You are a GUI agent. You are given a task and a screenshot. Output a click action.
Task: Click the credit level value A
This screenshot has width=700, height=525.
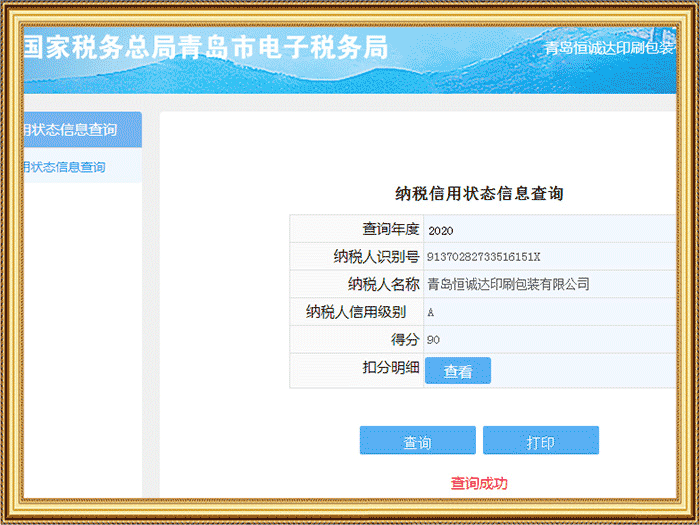[x=431, y=312]
